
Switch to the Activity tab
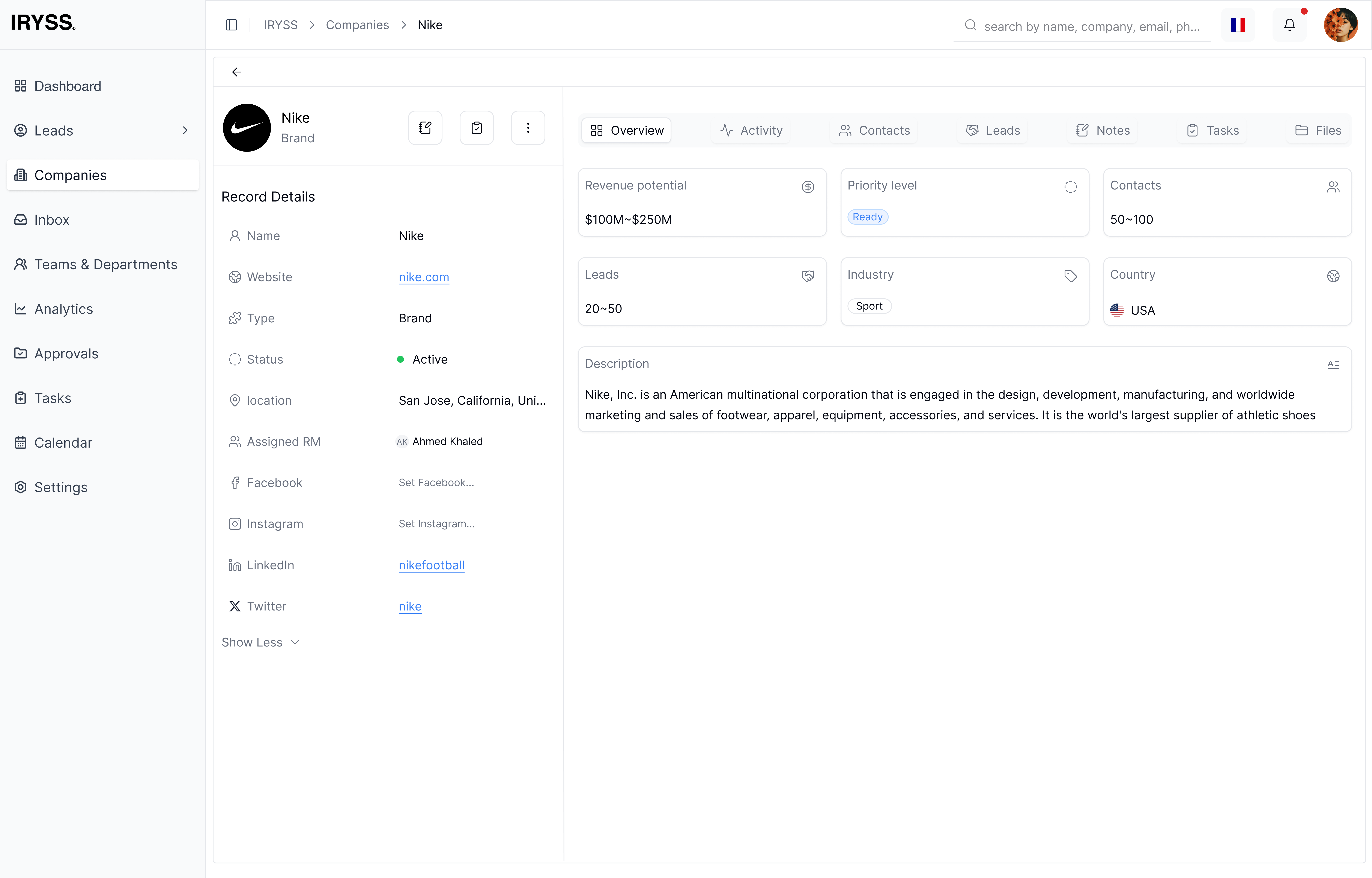tap(751, 131)
